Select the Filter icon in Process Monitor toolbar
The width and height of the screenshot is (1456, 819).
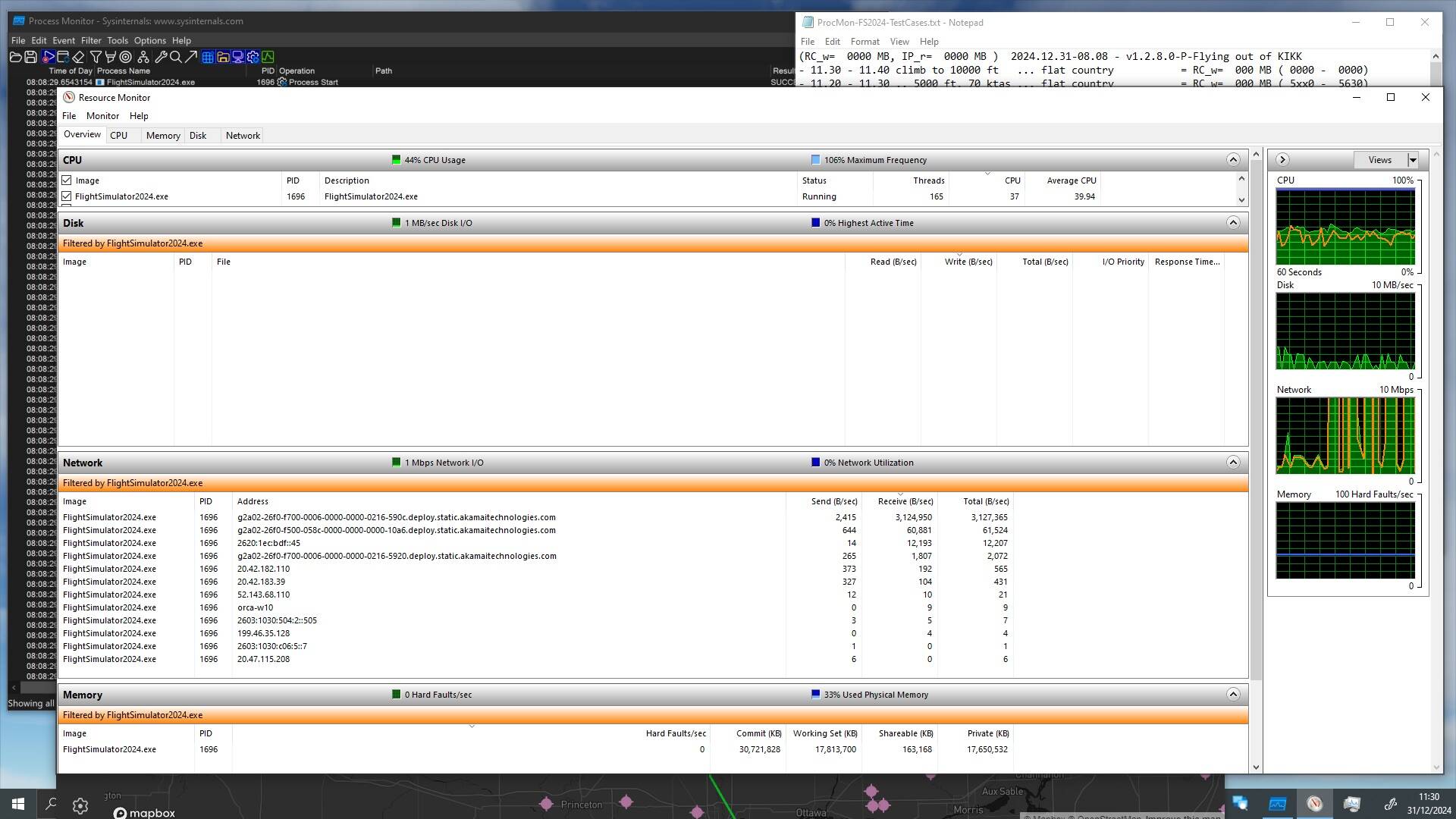coord(95,57)
